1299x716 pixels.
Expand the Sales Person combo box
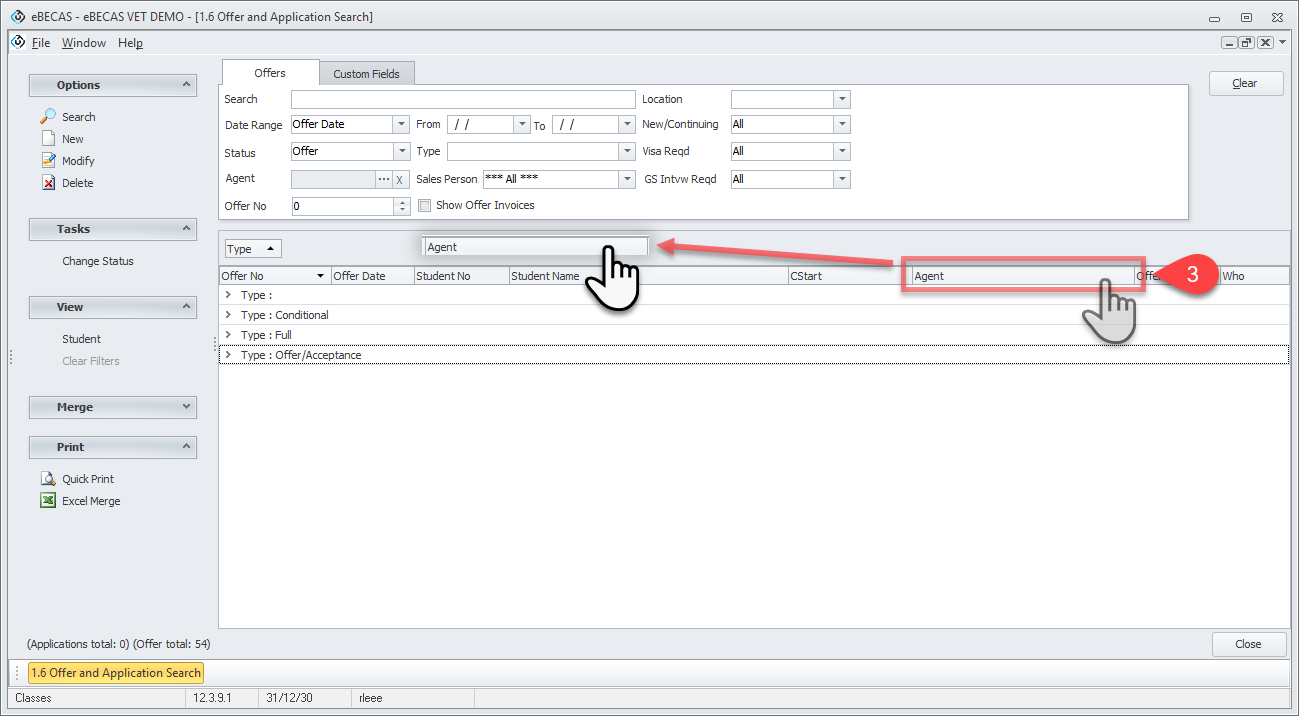[x=627, y=179]
